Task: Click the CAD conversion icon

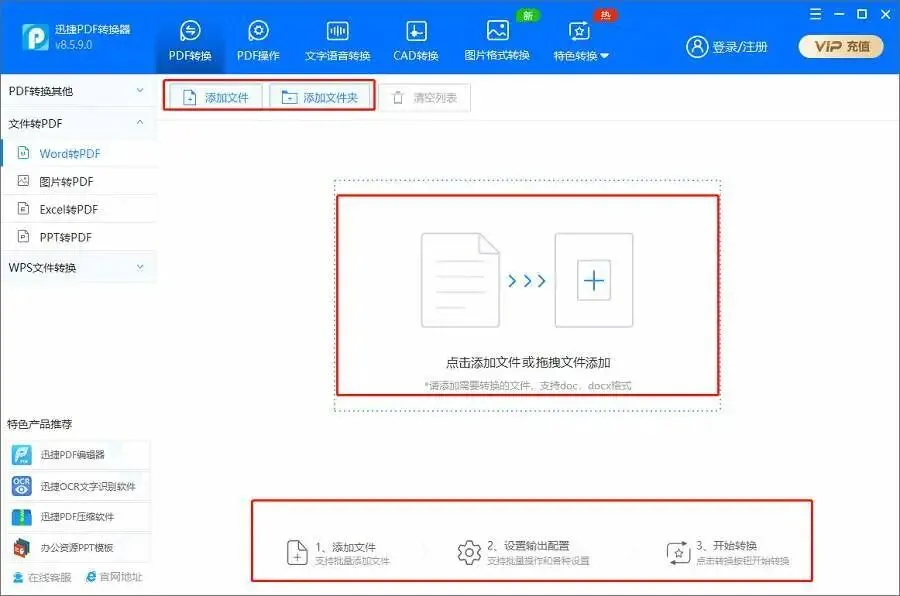Action: point(416,30)
